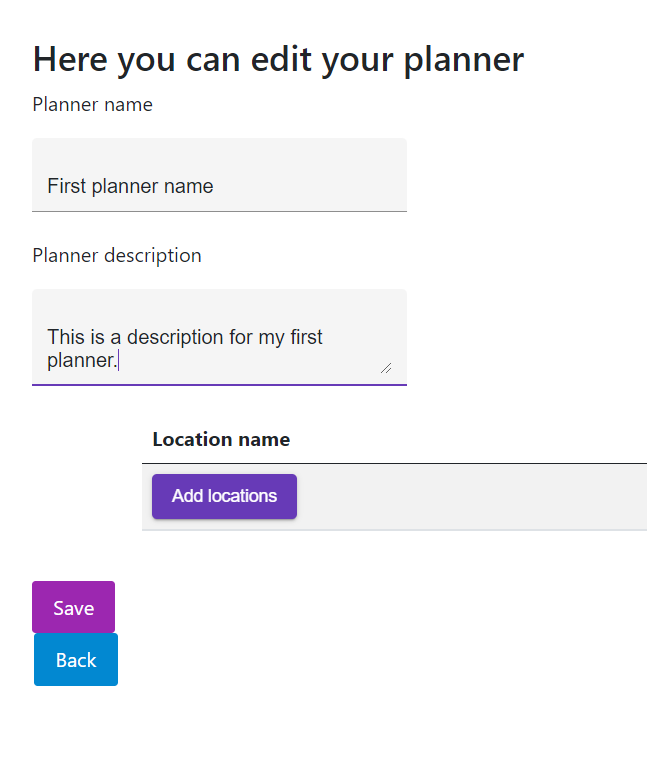Click empty table row area beside Add locations
647x777 pixels.
(470, 497)
